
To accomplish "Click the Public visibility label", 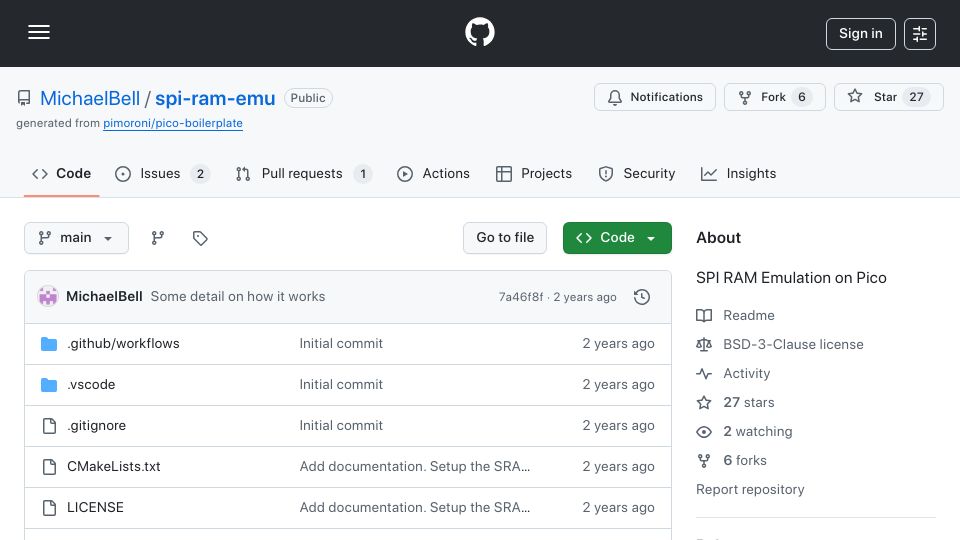I will point(308,98).
